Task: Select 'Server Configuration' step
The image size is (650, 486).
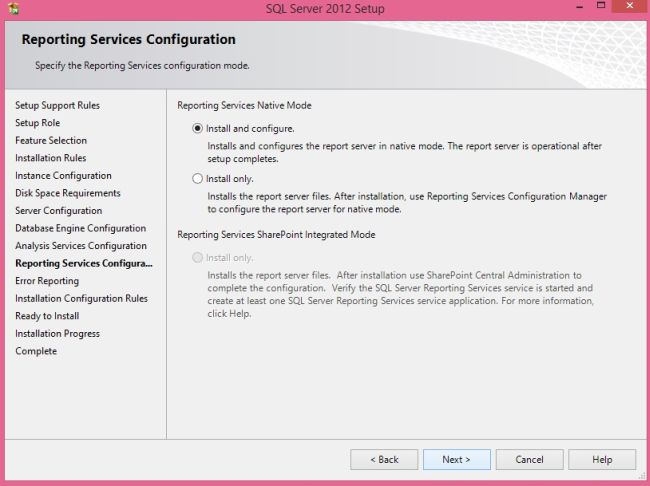Action: [x=58, y=210]
